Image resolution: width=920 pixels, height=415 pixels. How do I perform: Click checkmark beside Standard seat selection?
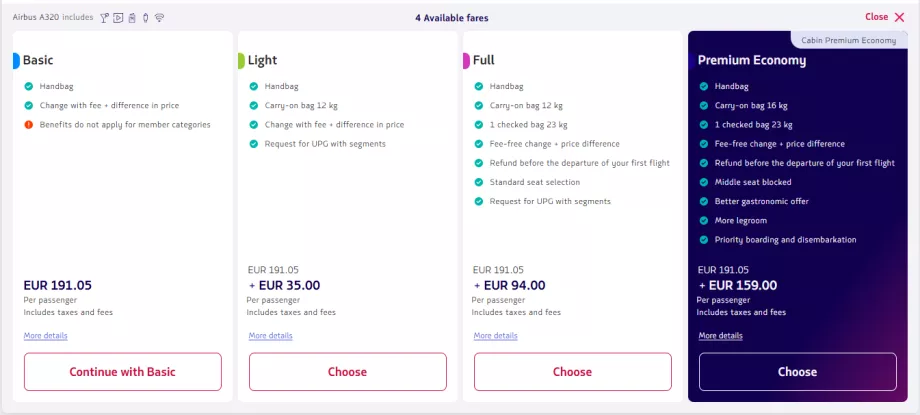point(479,182)
